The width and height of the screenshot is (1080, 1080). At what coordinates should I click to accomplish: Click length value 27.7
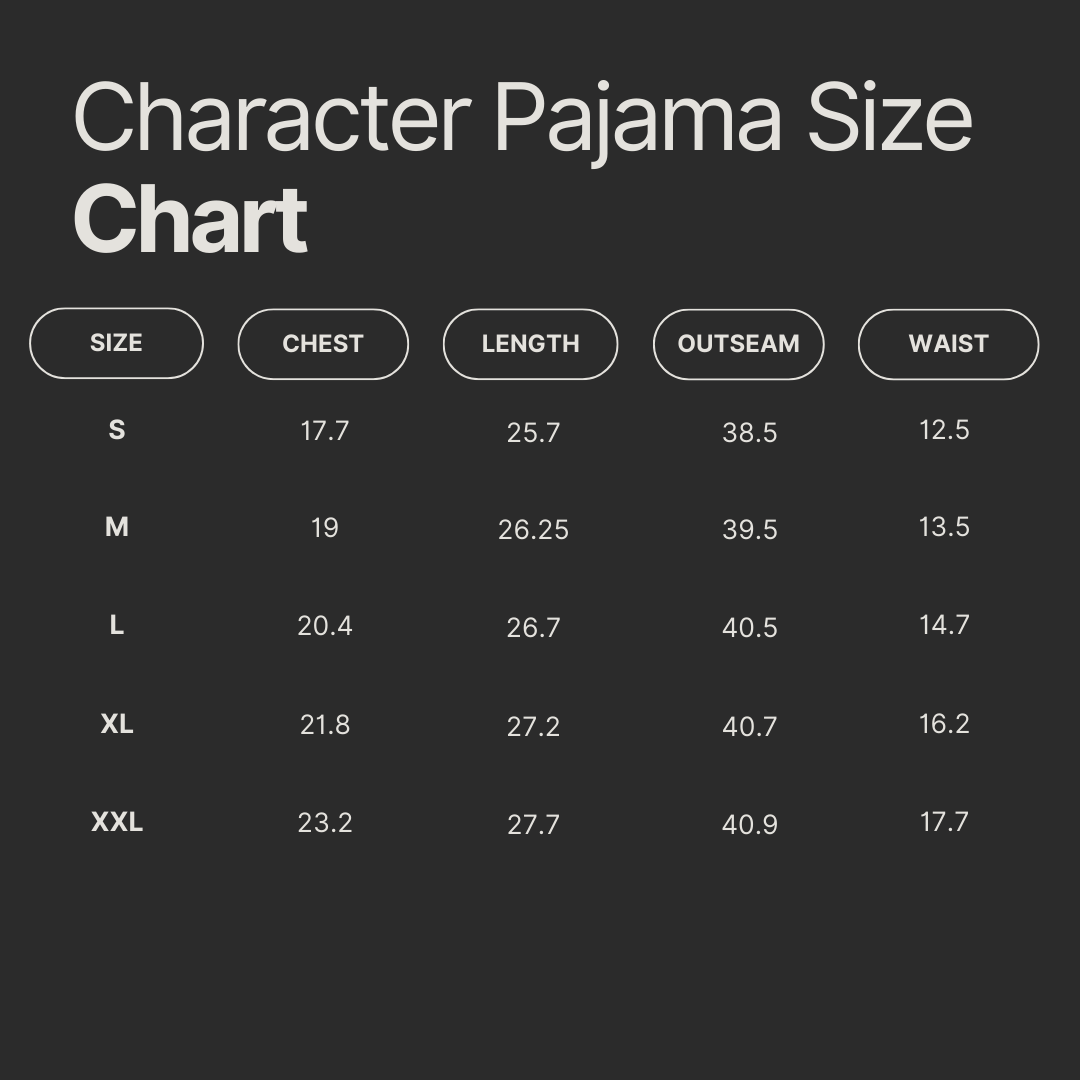pos(533,825)
